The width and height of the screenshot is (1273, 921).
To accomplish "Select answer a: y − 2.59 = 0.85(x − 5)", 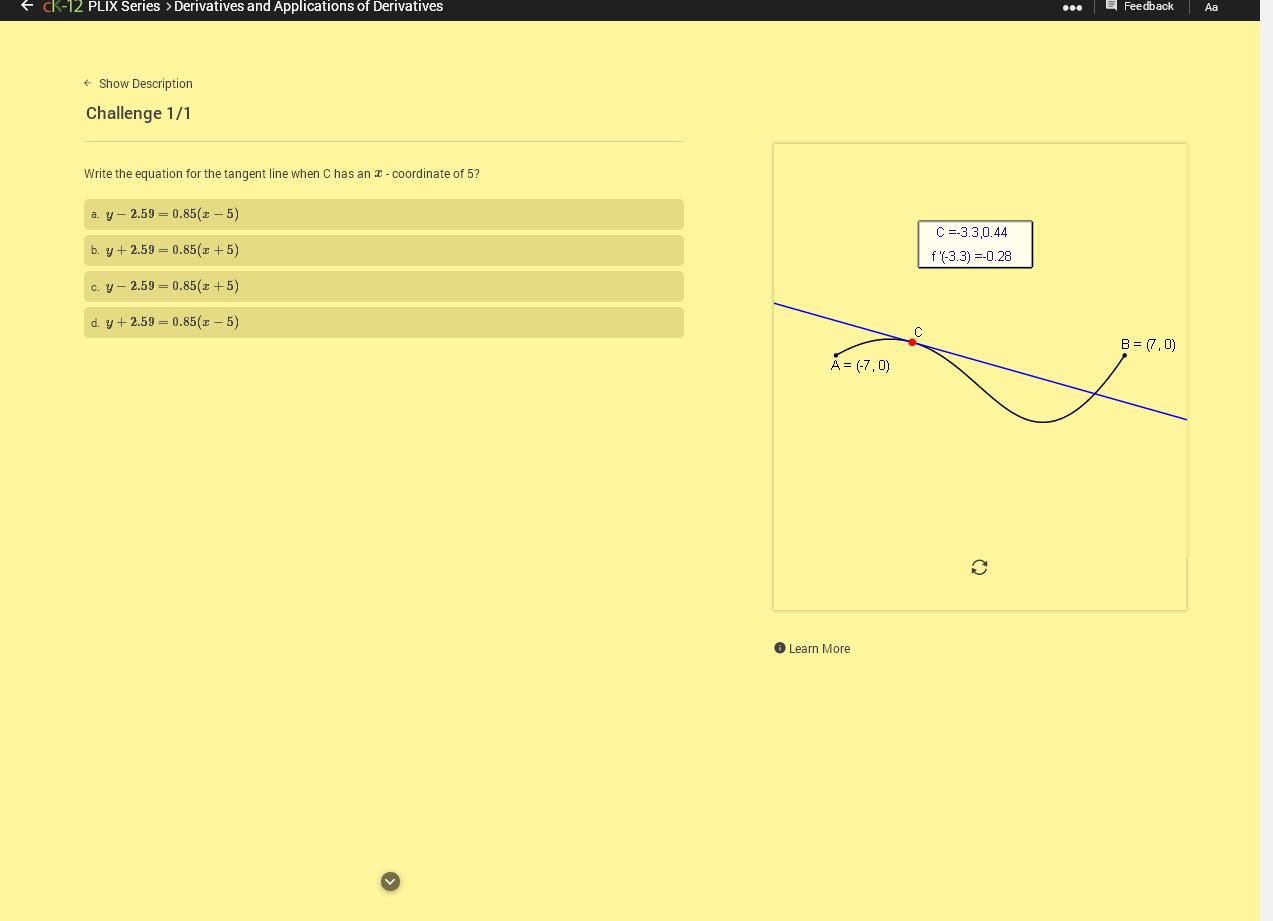I will (x=384, y=214).
